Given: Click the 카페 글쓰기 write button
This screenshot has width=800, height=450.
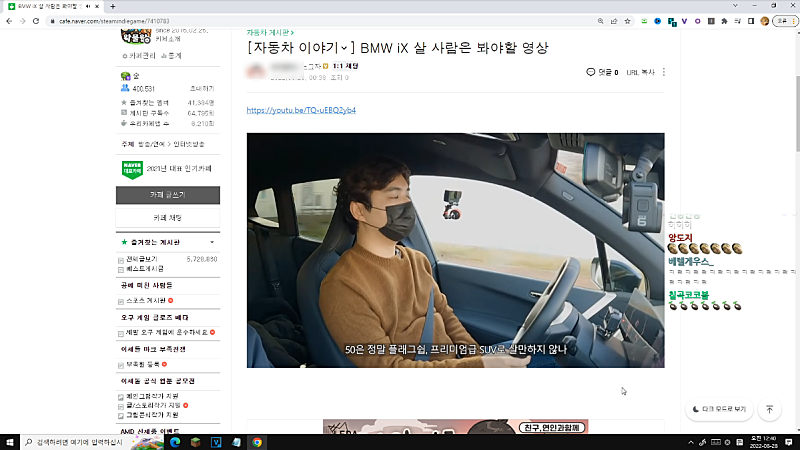Looking at the screenshot, I should (168, 195).
